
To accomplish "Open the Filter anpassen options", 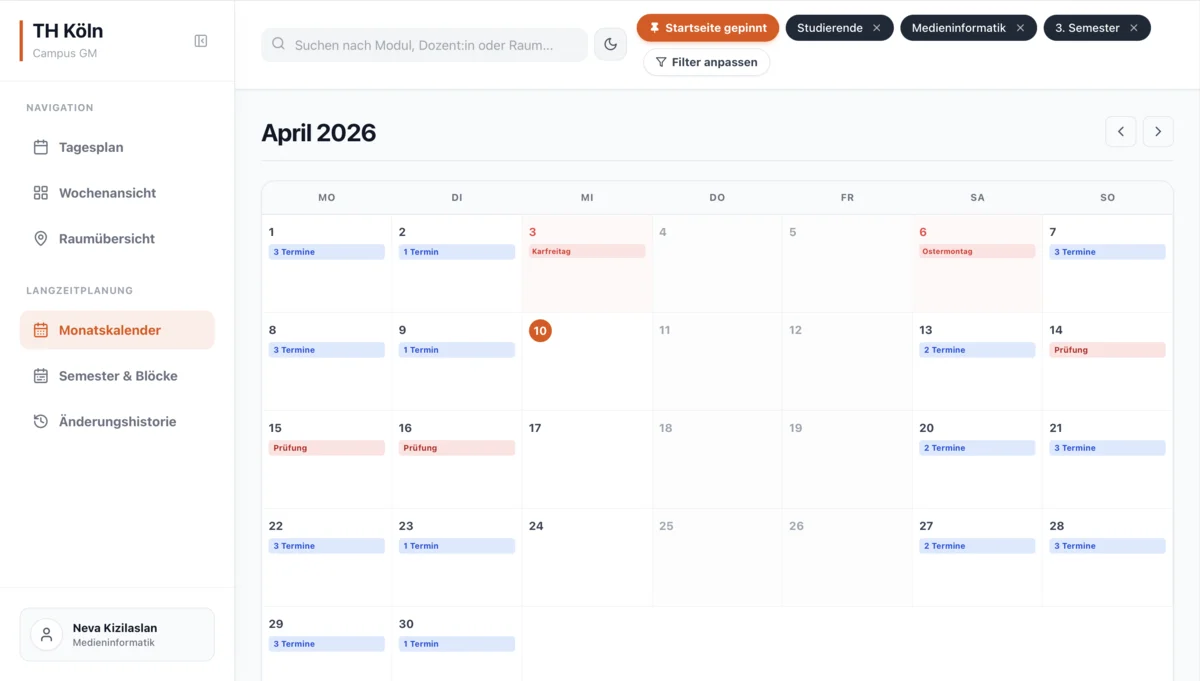I will point(706,62).
